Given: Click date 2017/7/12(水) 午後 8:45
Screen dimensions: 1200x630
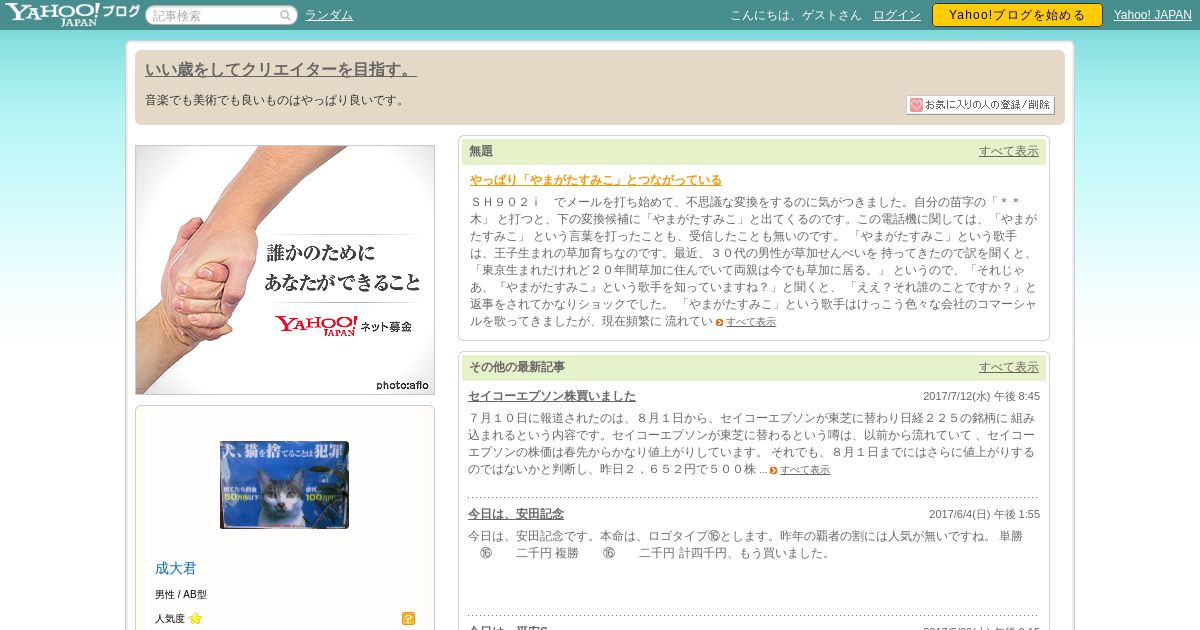Looking at the screenshot, I should pos(981,396).
